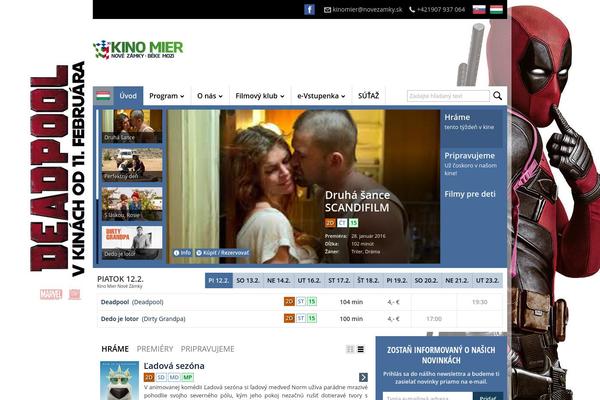
Task: Click the phone icon in top bar
Action: coord(412,10)
